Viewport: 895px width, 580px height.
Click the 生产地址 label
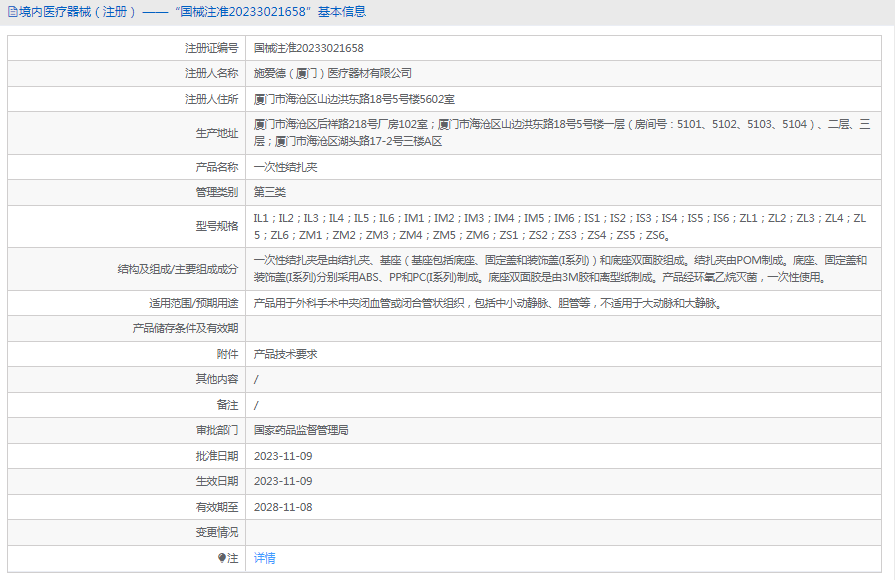click(217, 132)
